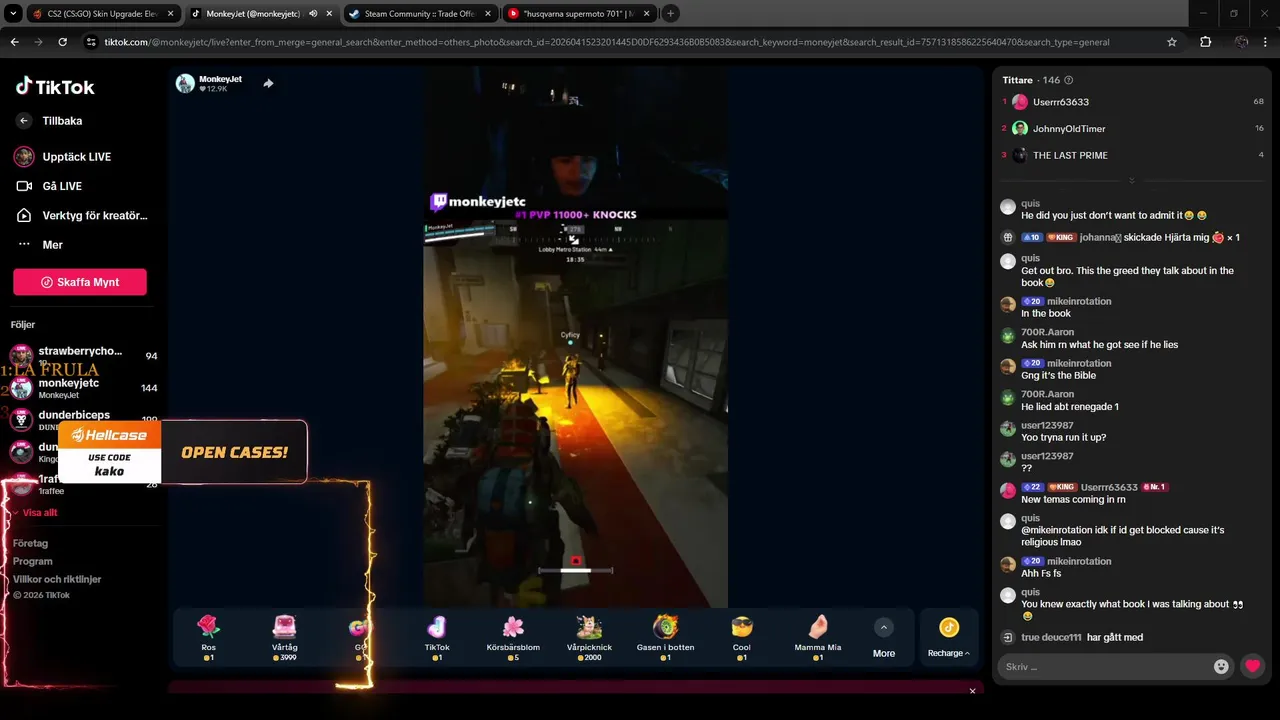Bookmark this page with star
Image resolution: width=1280 pixels, height=720 pixels.
click(1172, 42)
